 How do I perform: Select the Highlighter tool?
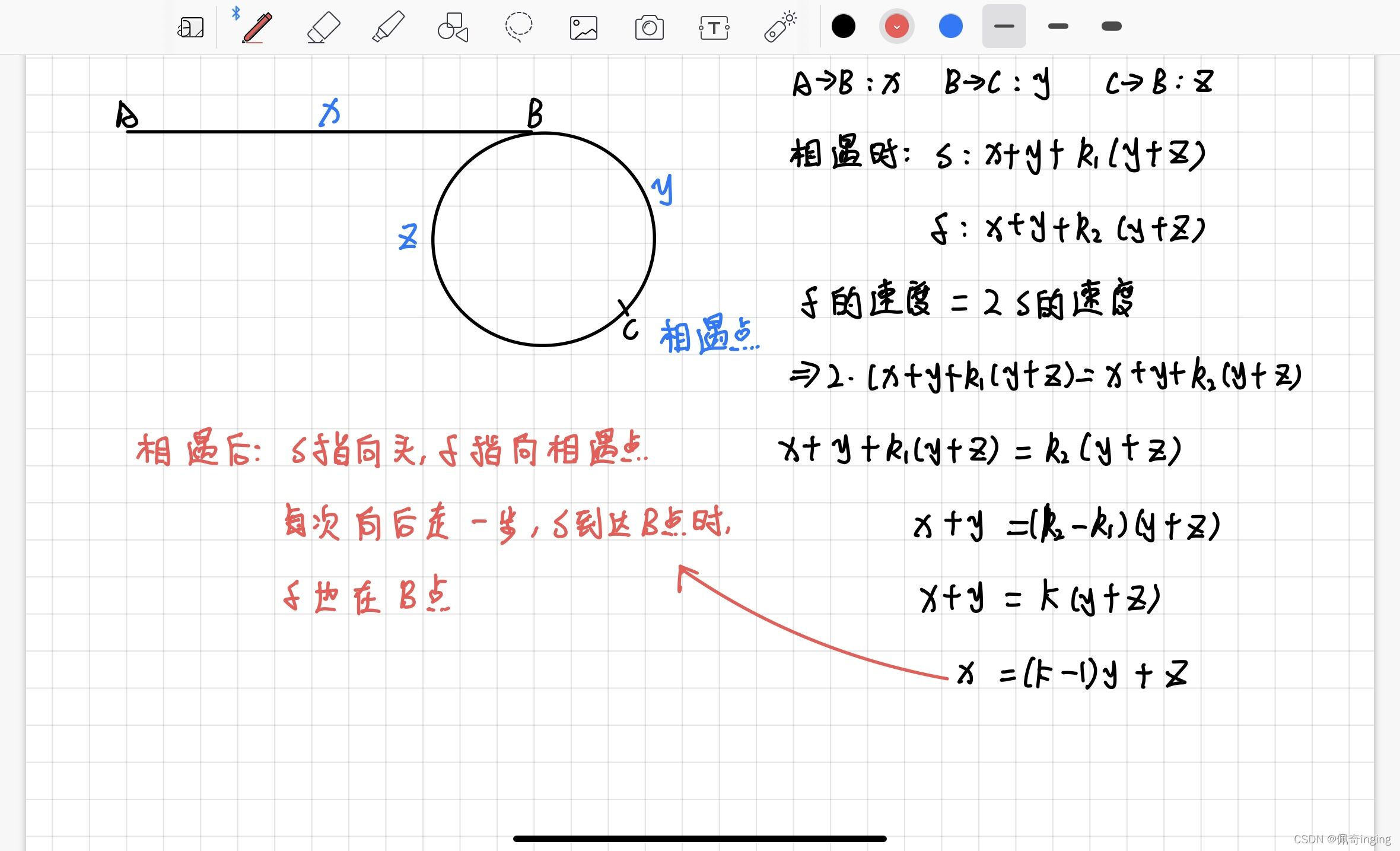pyautogui.click(x=388, y=27)
